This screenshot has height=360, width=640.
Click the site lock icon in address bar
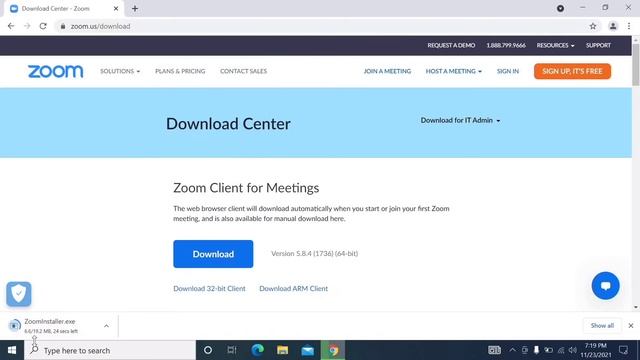(x=62, y=26)
